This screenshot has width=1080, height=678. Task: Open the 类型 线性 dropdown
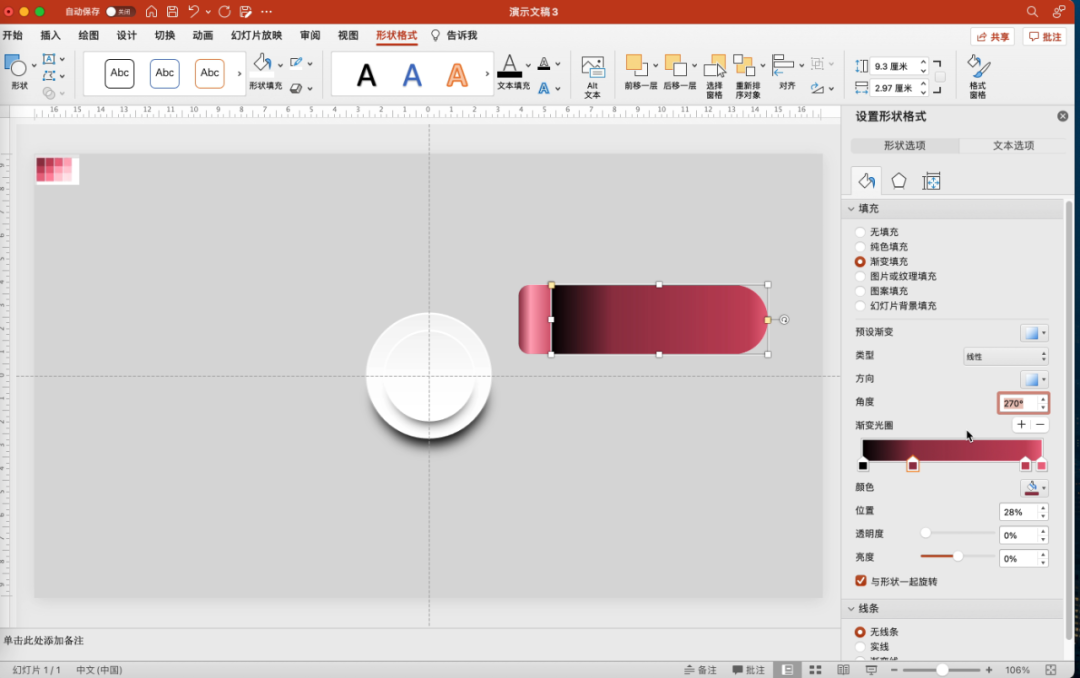coord(1006,356)
